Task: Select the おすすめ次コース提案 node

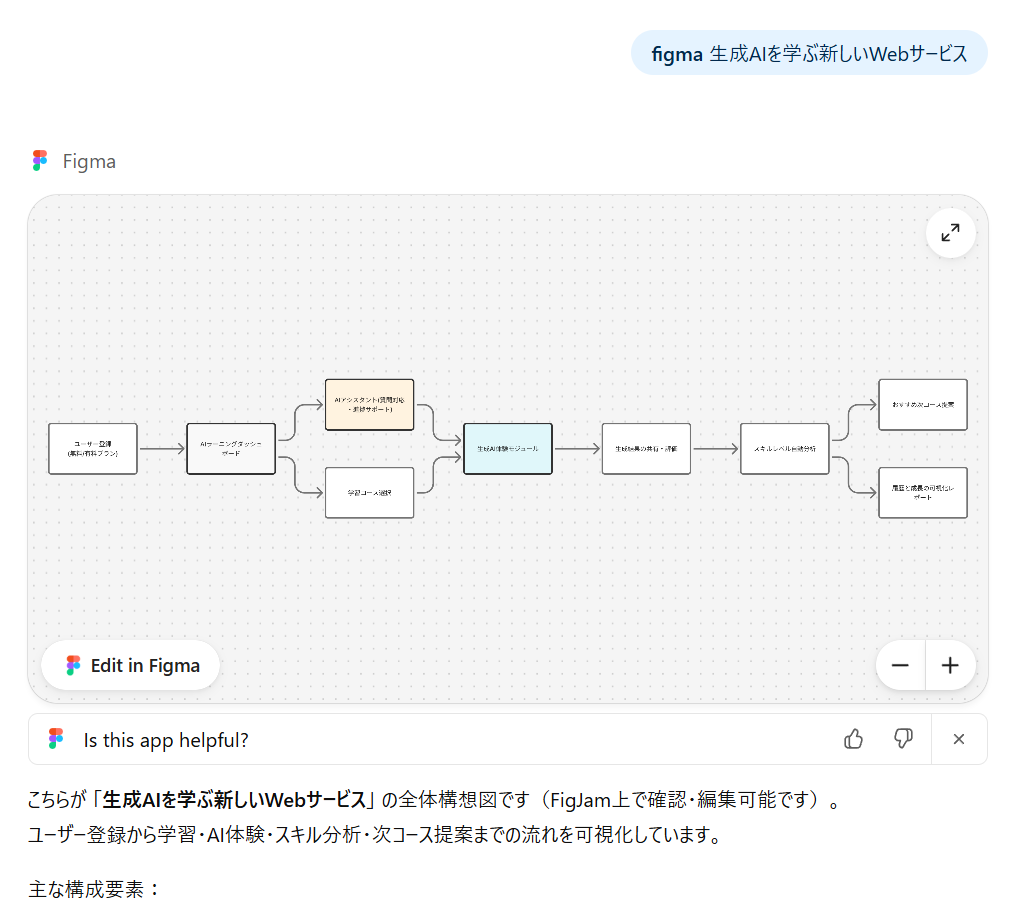Action: [x=922, y=404]
